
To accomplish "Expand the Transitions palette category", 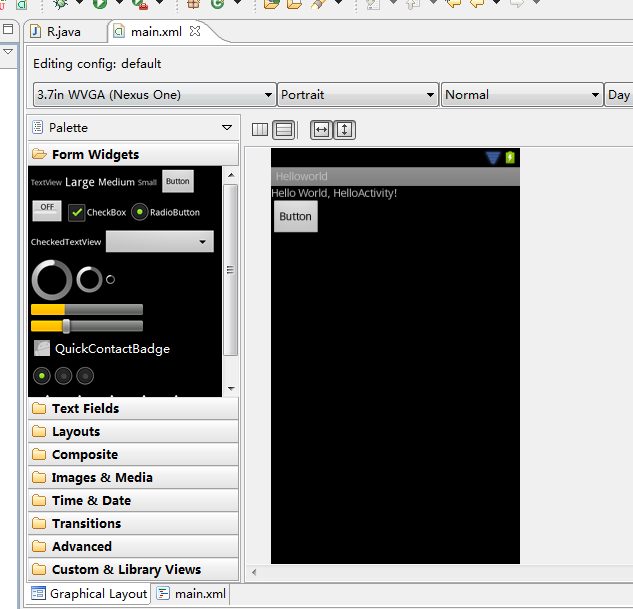I will (x=133, y=523).
